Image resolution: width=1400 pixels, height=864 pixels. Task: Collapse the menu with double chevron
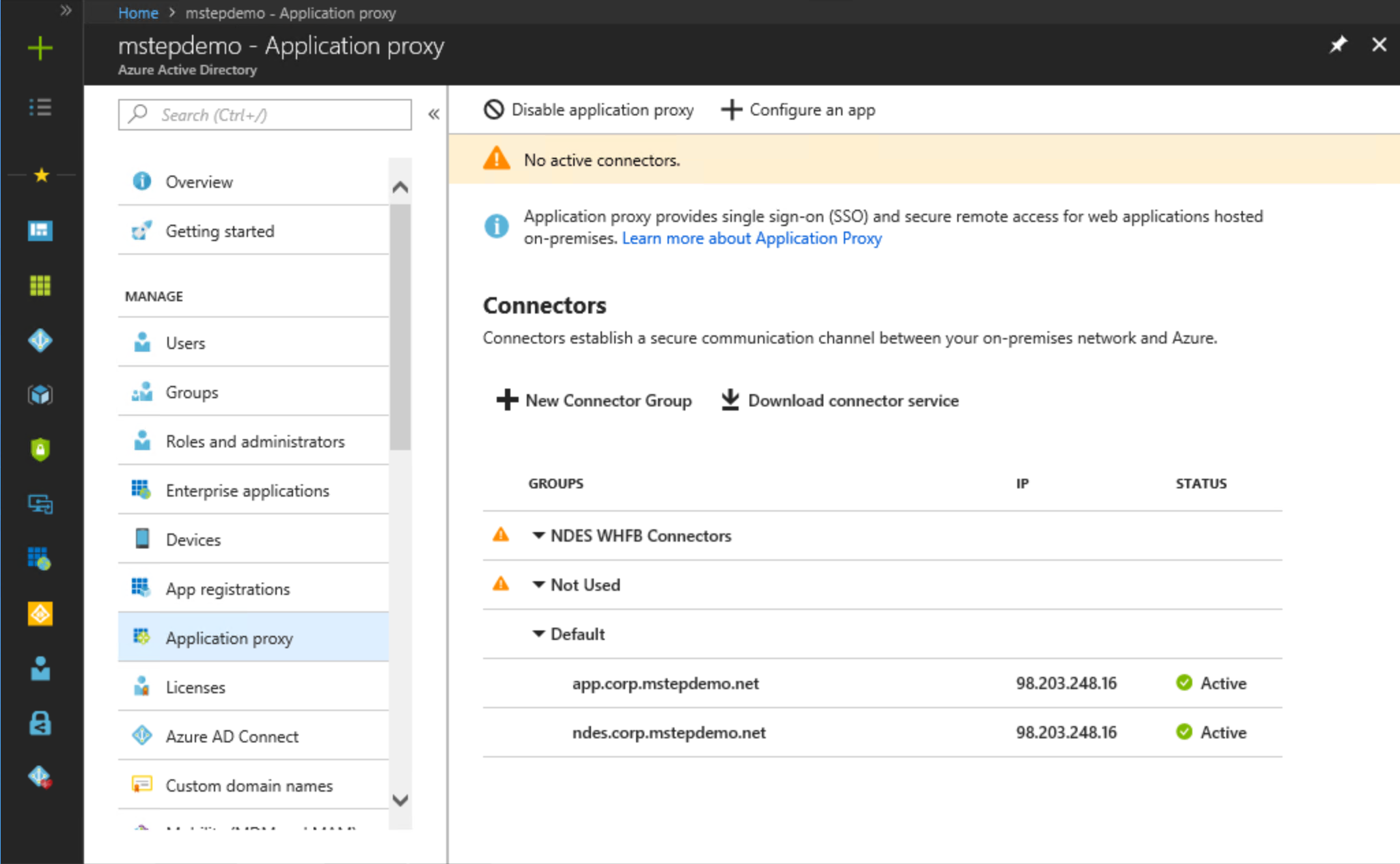pos(434,114)
